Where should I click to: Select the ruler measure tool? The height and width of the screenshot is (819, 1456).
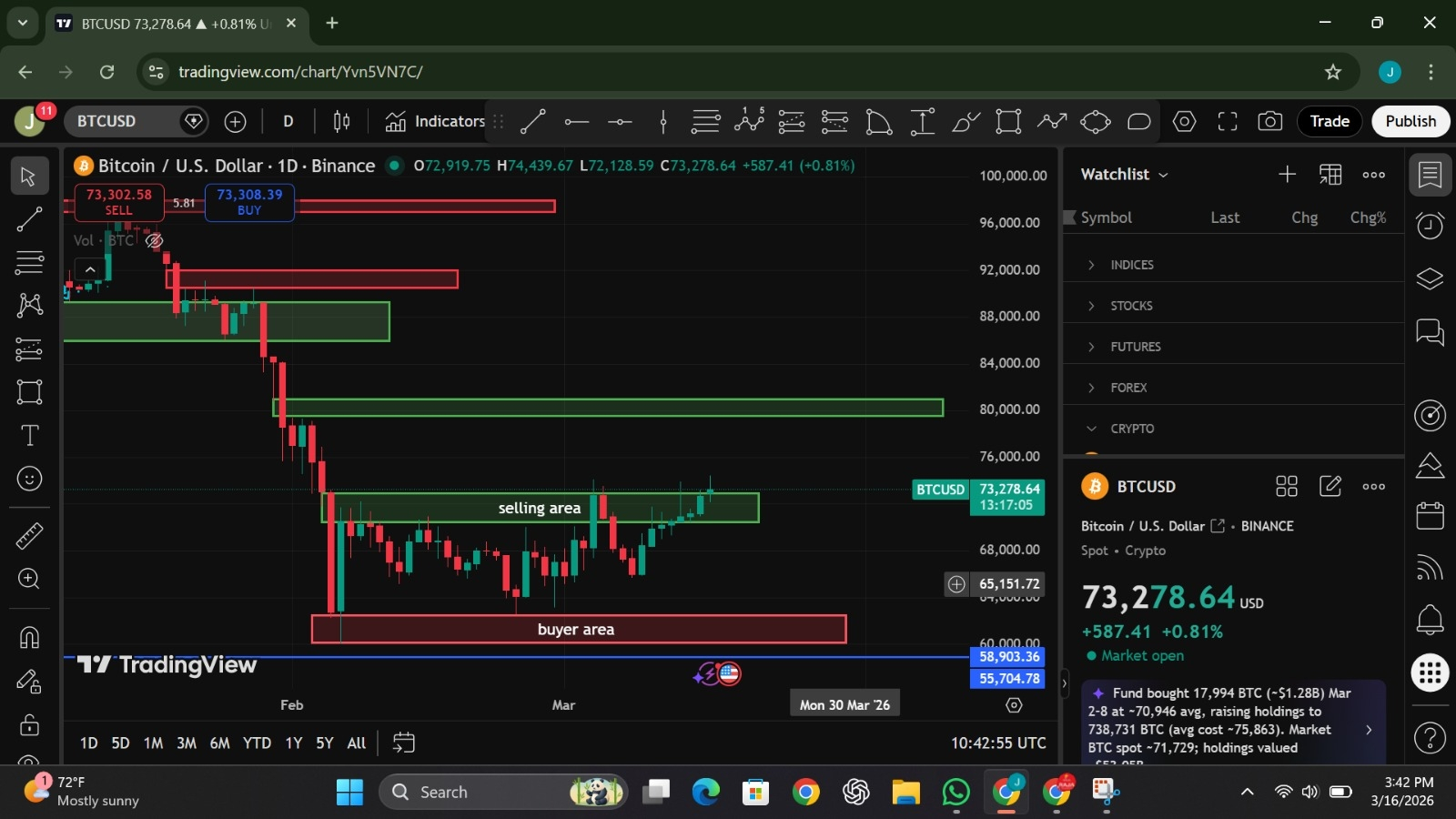[x=29, y=536]
